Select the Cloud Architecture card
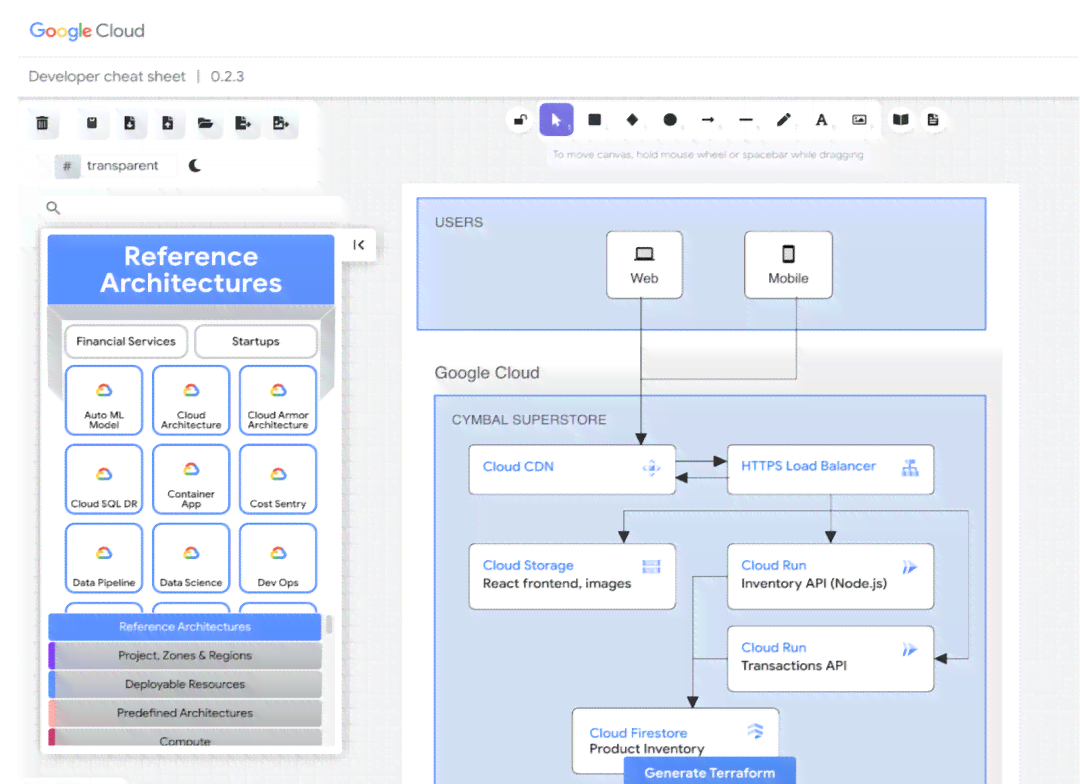 191,400
